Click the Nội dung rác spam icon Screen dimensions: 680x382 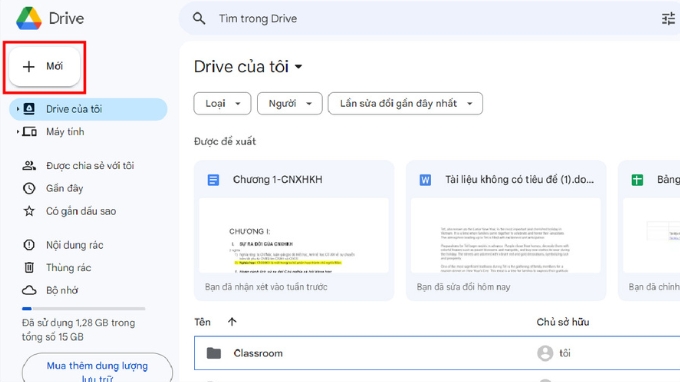pos(29,245)
